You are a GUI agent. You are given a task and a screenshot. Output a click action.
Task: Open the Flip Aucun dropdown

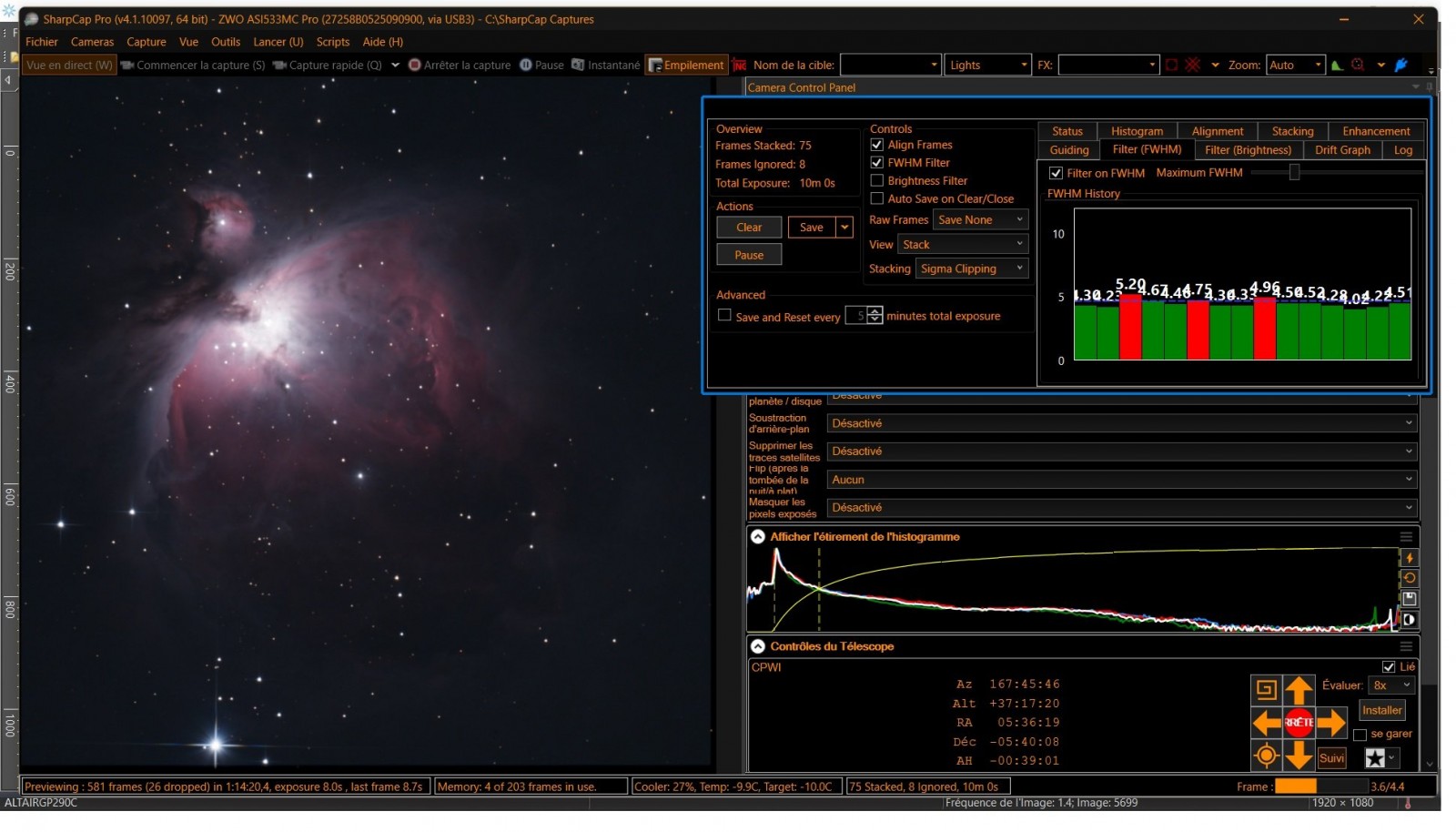[x=1121, y=480]
